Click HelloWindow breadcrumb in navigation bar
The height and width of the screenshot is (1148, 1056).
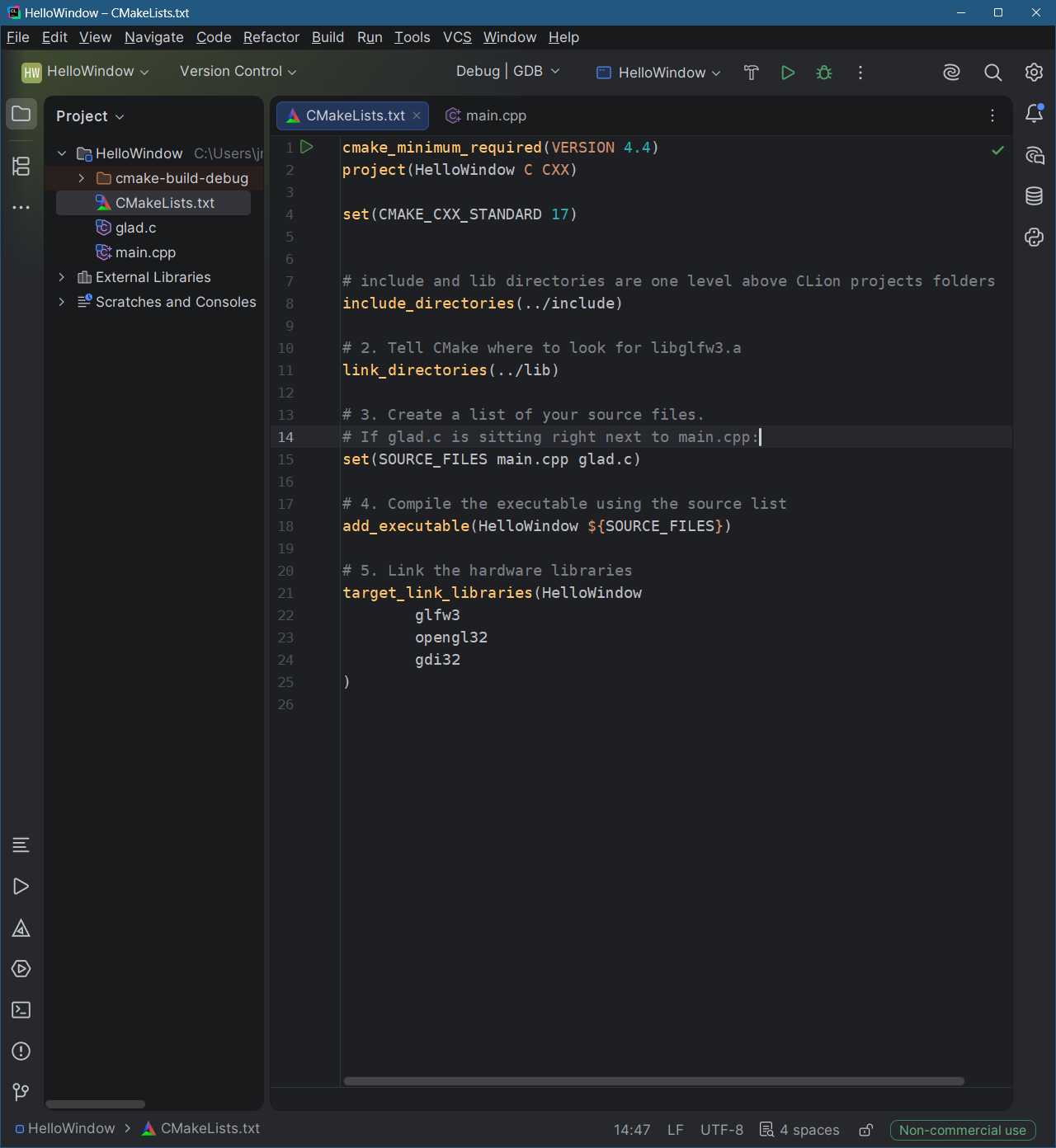click(x=65, y=1128)
